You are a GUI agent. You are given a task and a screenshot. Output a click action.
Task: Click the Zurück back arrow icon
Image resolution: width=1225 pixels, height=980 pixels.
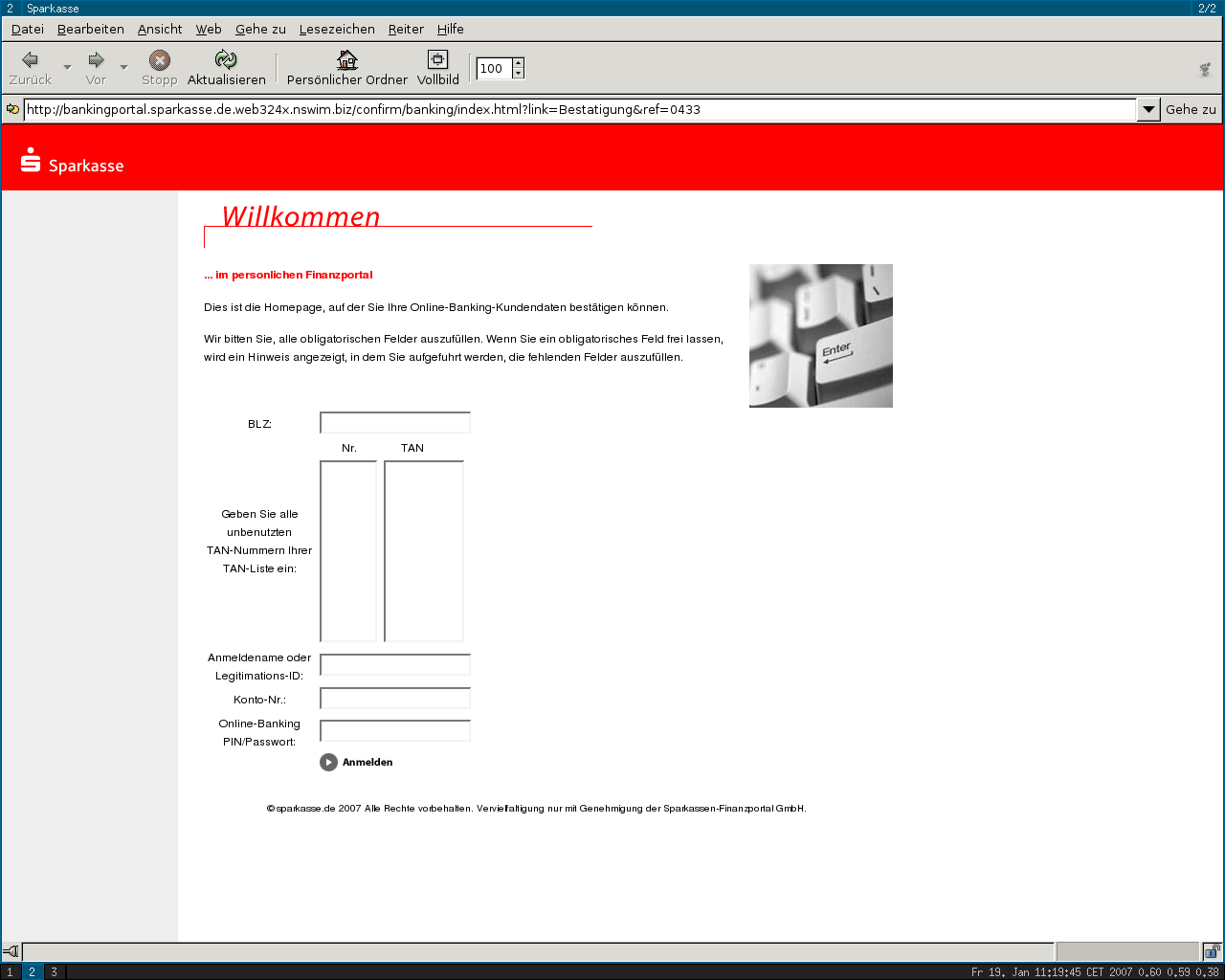(x=30, y=59)
